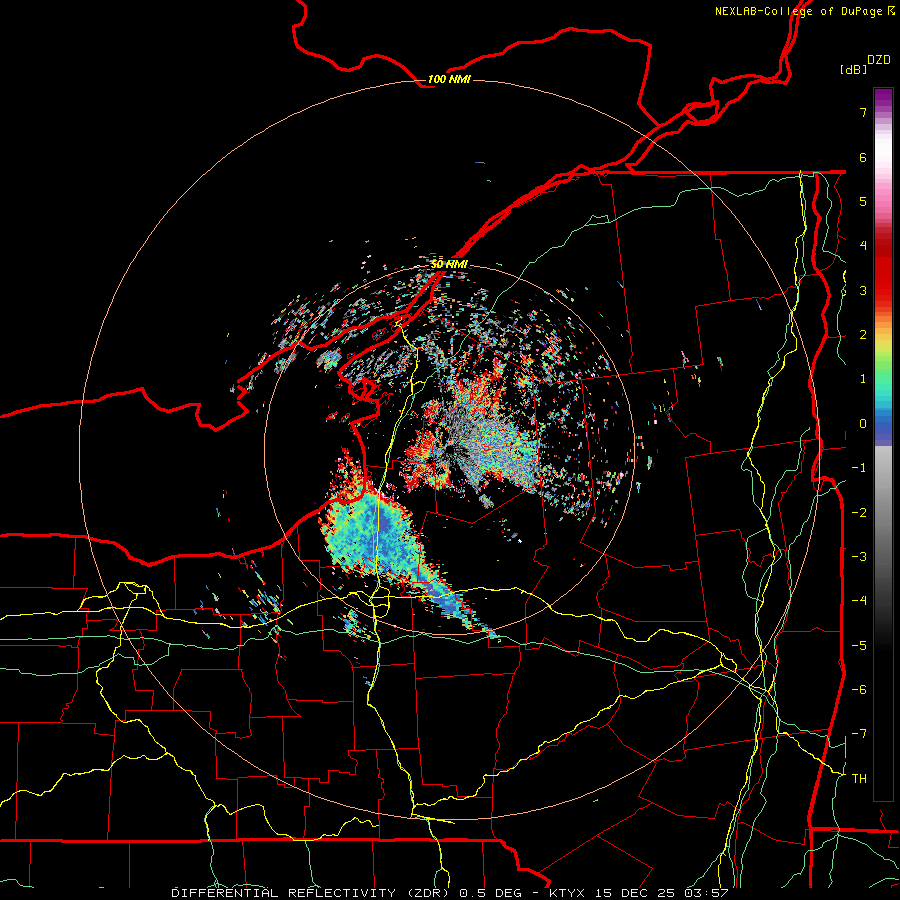900x900 pixels.
Task: Click the 6 value on the color scale
Action: click(x=862, y=157)
